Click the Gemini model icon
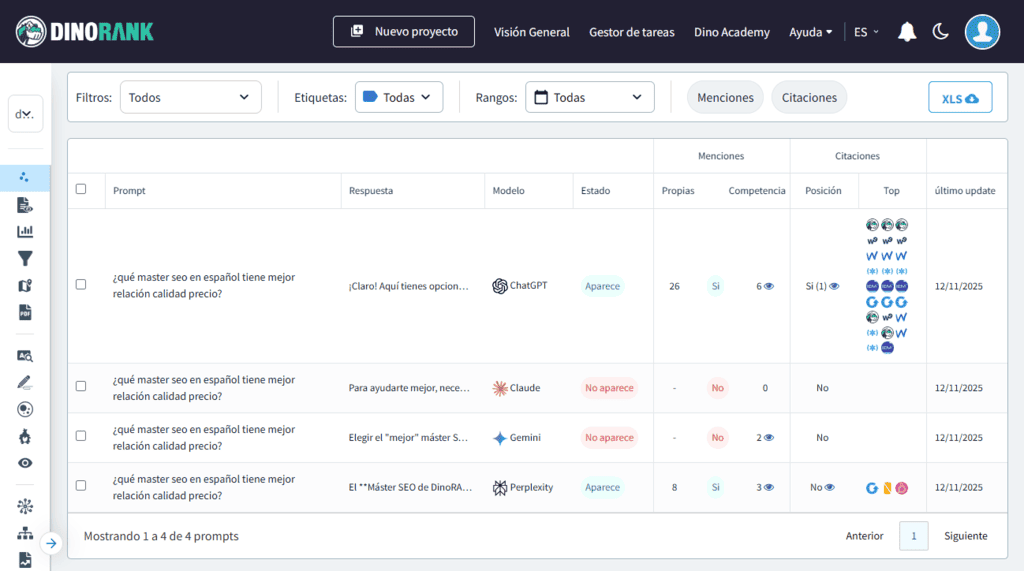Viewport: 1024px width, 571px height. click(x=500, y=438)
